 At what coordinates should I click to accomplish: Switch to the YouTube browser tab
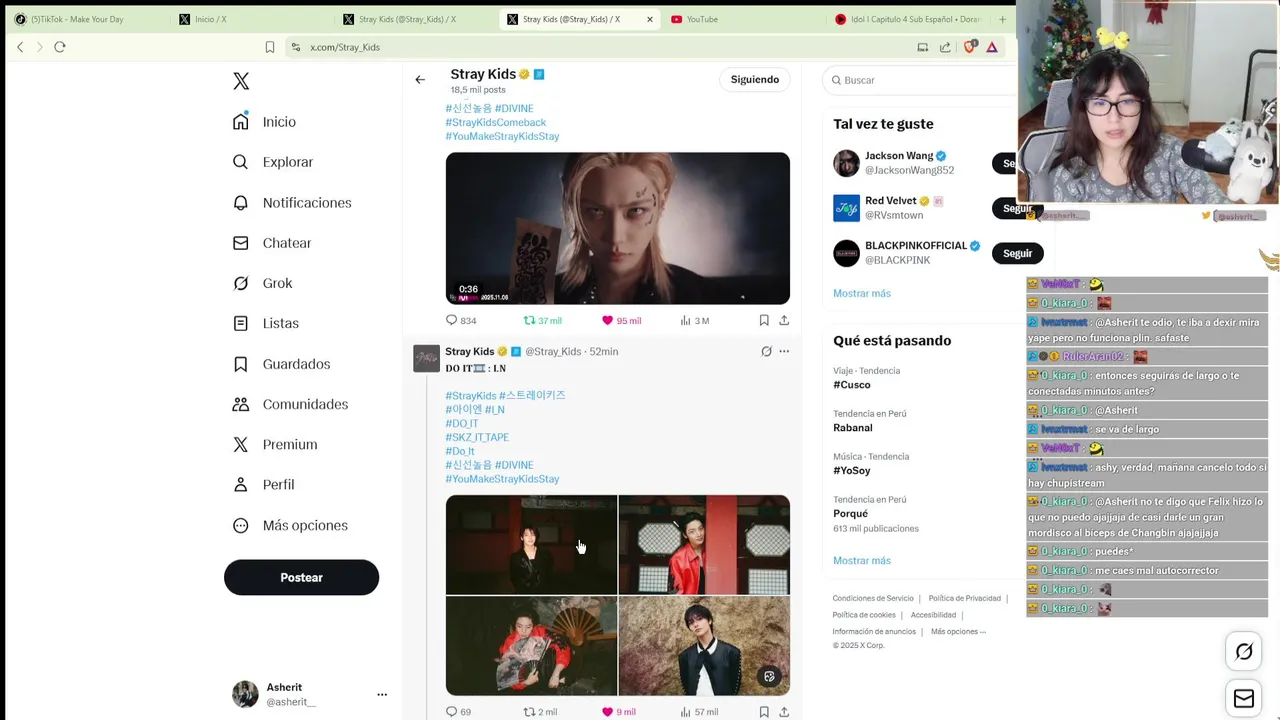742,19
